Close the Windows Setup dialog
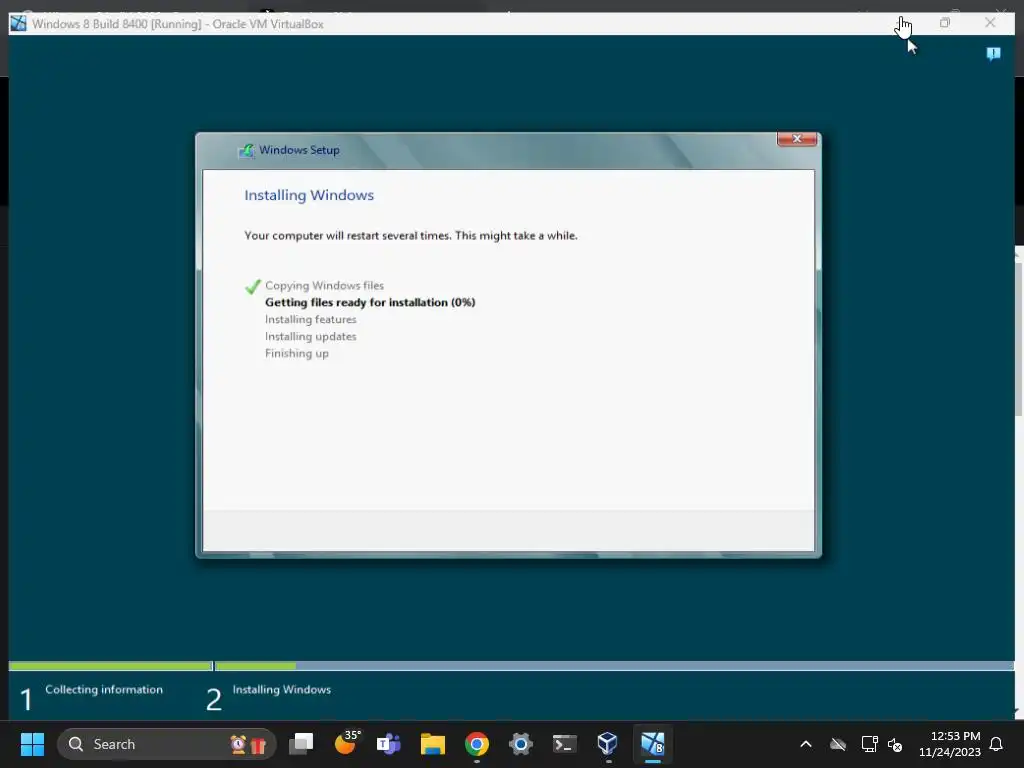This screenshot has height=768, width=1024. pos(797,138)
